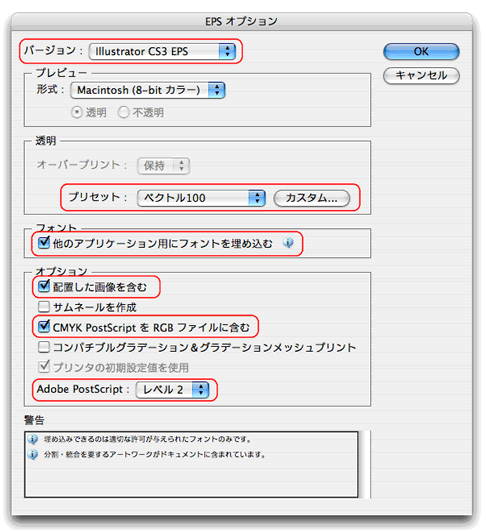
Task: Enable サムネールを作成 checkbox
Action: [x=44, y=307]
